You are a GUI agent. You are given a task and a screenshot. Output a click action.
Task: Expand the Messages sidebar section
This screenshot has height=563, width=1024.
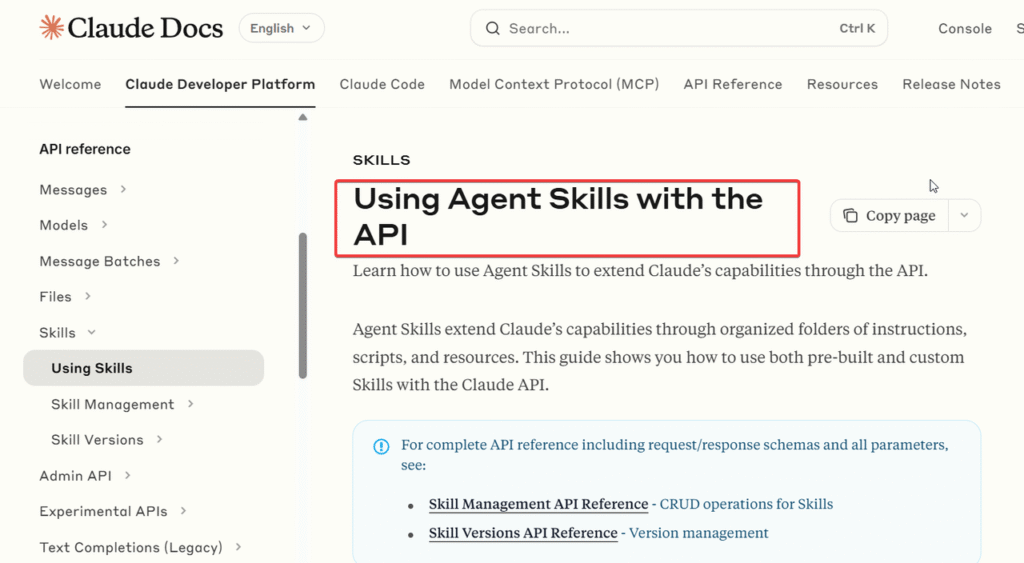[x=123, y=190]
